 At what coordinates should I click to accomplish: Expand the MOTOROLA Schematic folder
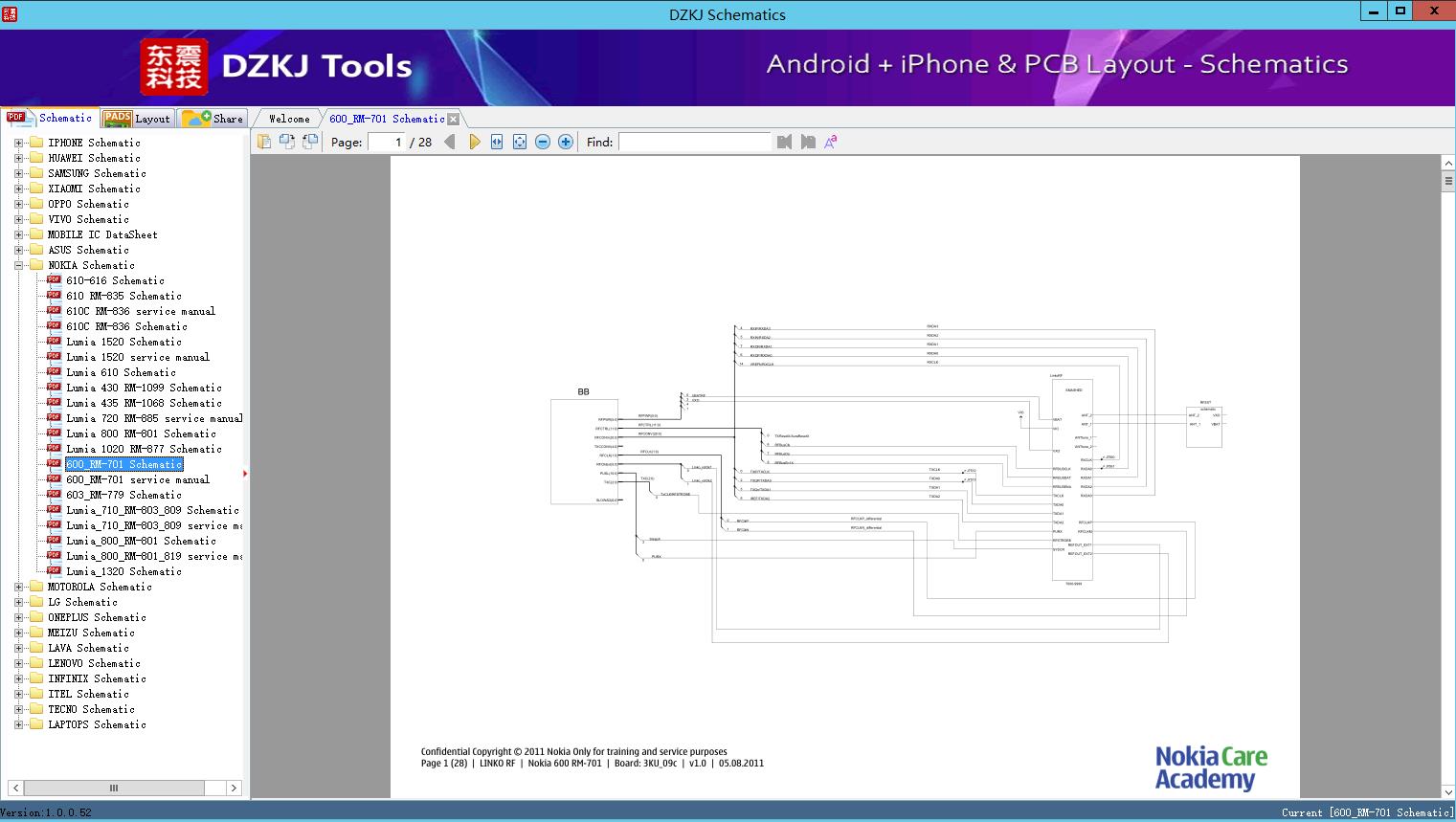[18, 587]
